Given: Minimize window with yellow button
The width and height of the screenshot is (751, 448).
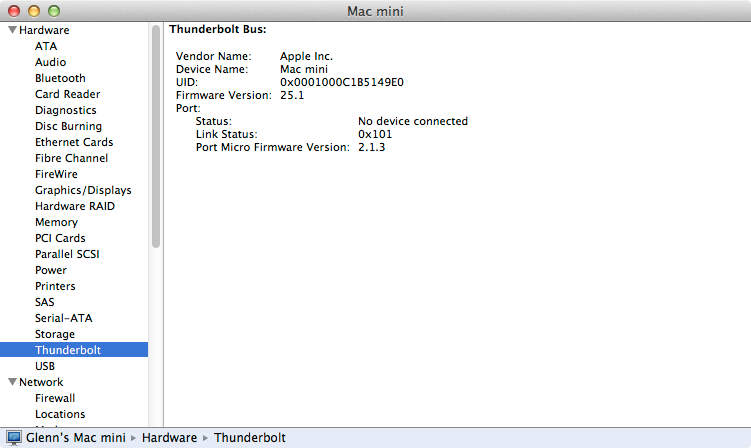Looking at the screenshot, I should click(x=34, y=11).
